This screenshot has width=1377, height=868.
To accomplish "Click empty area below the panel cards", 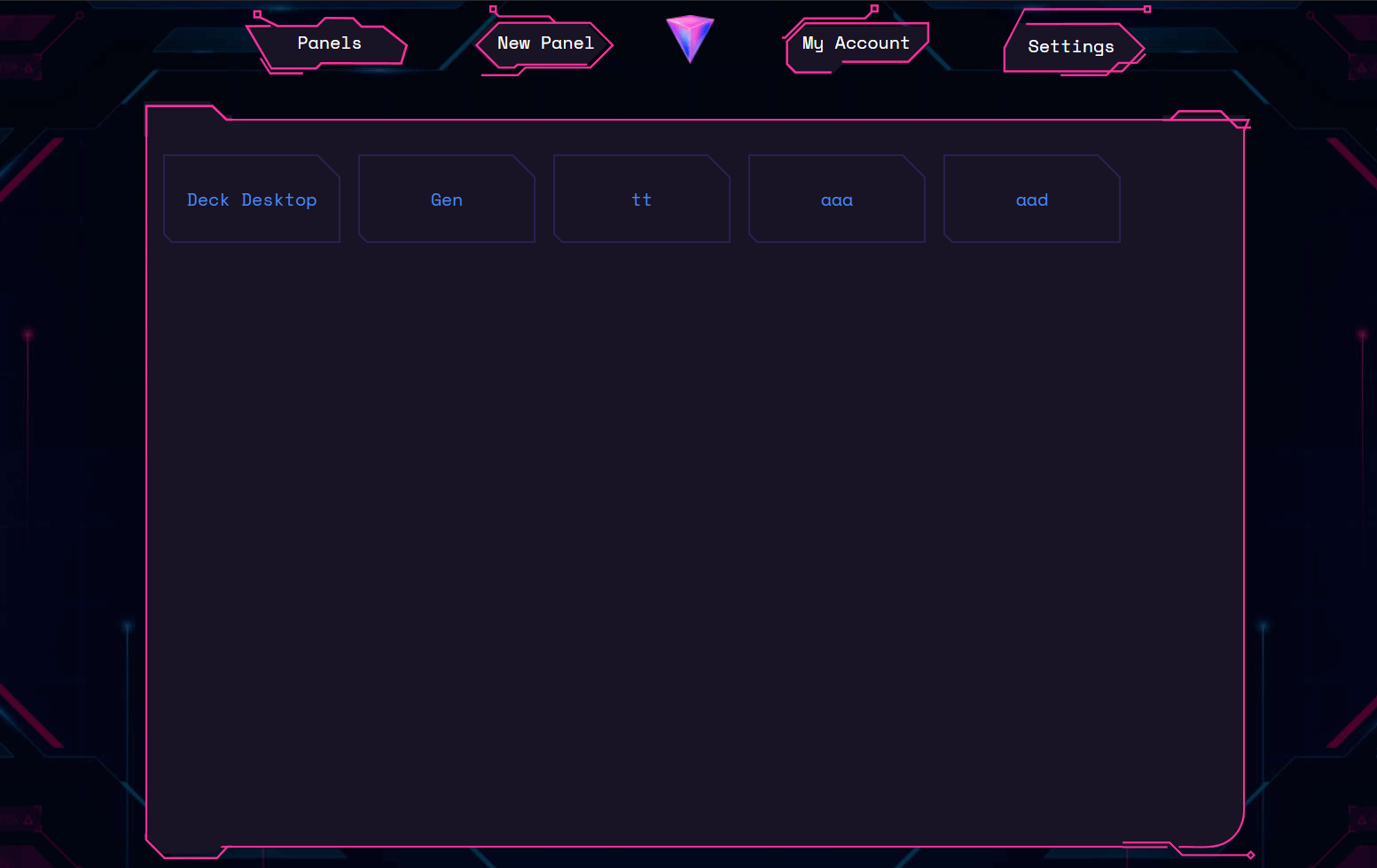I will pyautogui.click(x=695, y=532).
